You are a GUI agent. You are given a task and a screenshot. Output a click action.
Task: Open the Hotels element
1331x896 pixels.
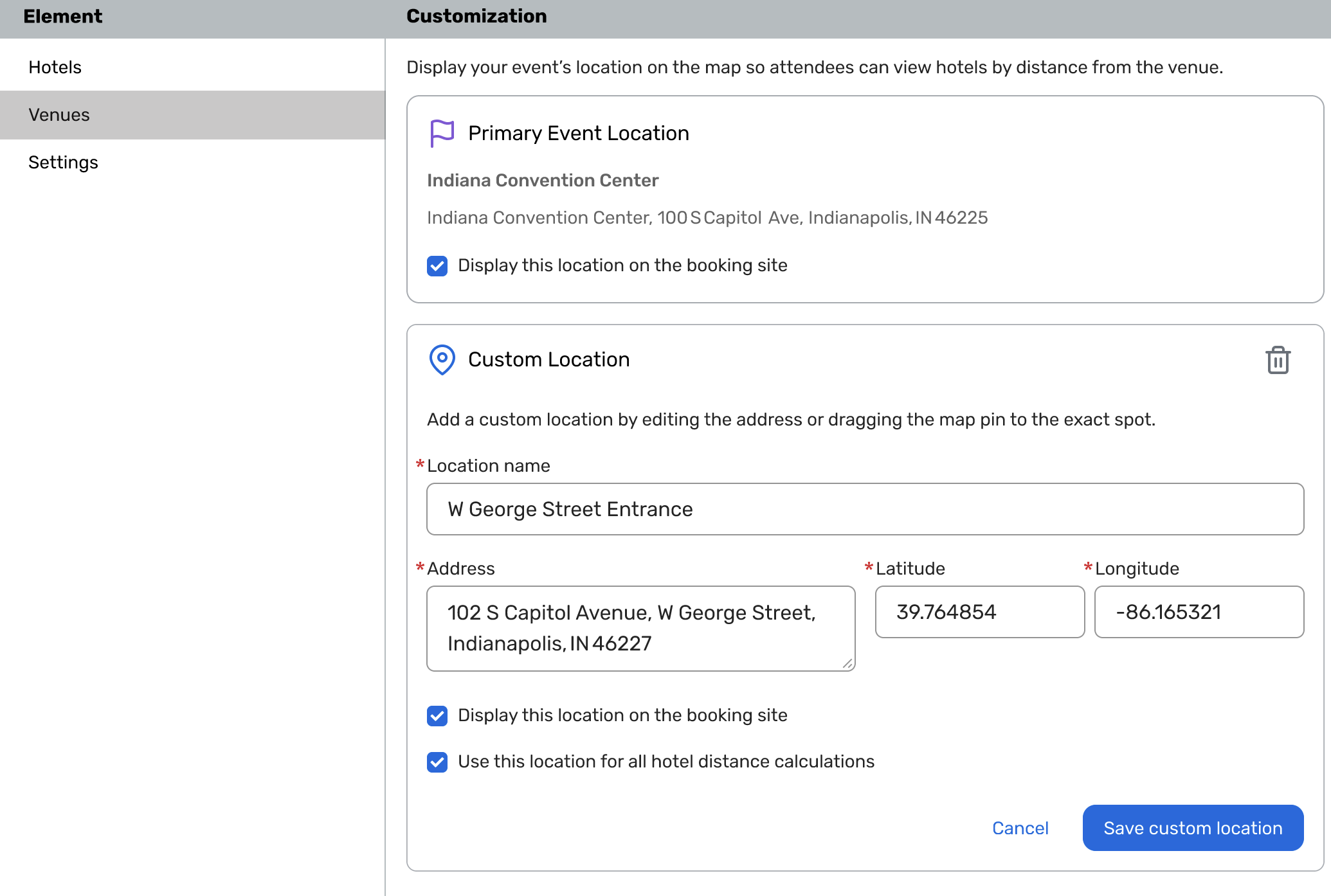[x=55, y=67]
